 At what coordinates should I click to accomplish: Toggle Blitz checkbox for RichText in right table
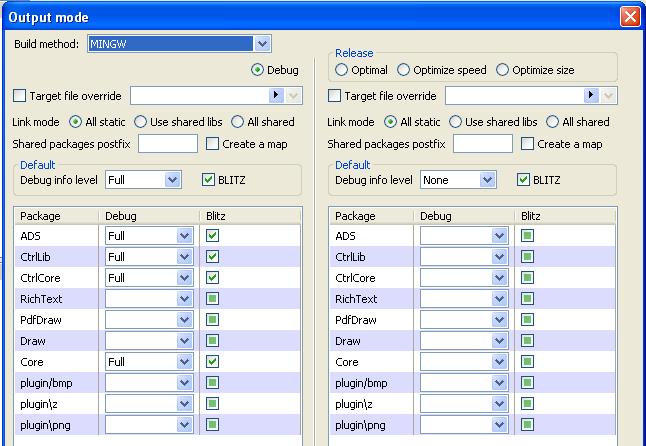tap(528, 299)
